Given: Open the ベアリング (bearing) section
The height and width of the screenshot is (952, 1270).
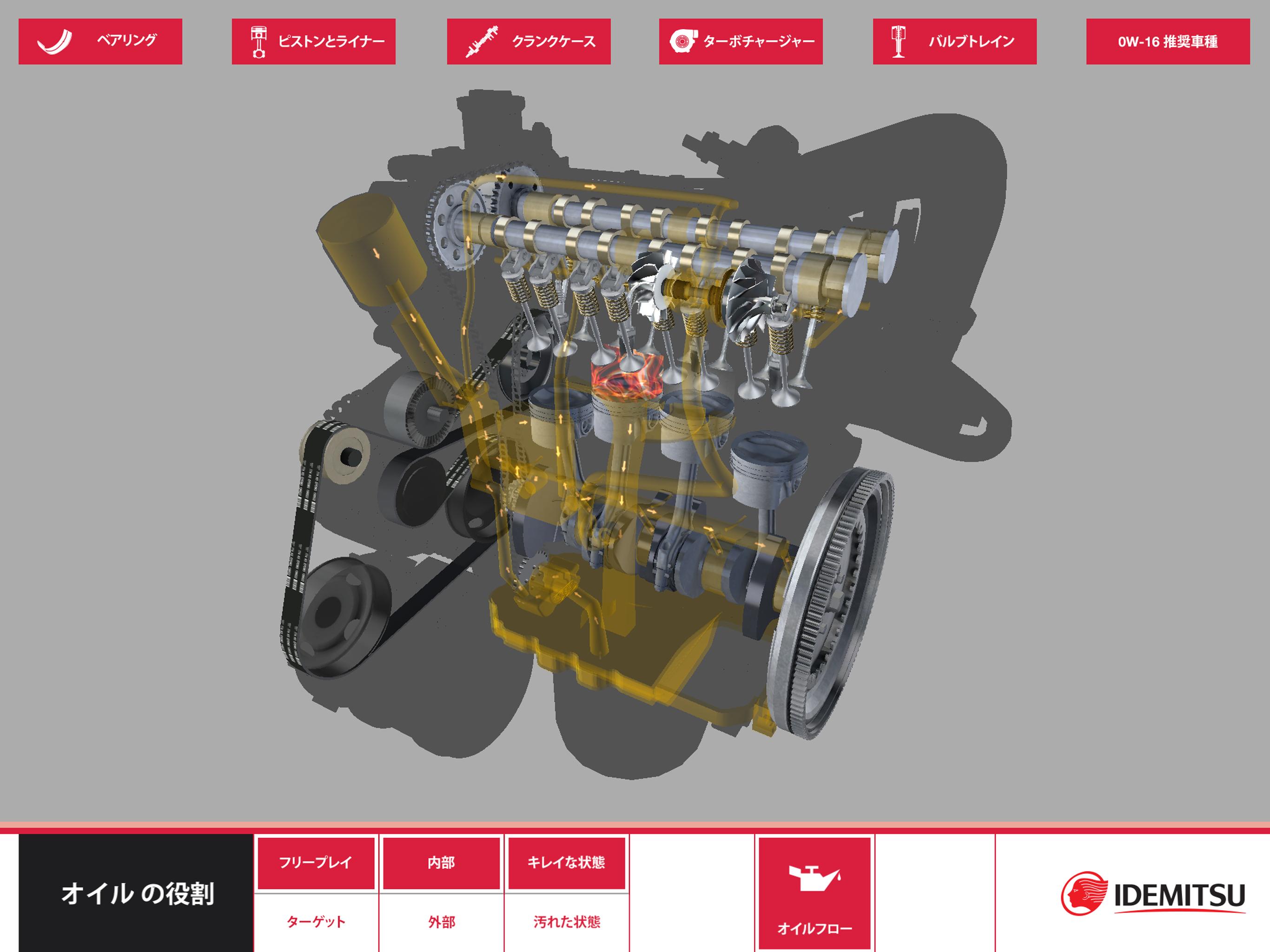Looking at the screenshot, I should [x=100, y=41].
